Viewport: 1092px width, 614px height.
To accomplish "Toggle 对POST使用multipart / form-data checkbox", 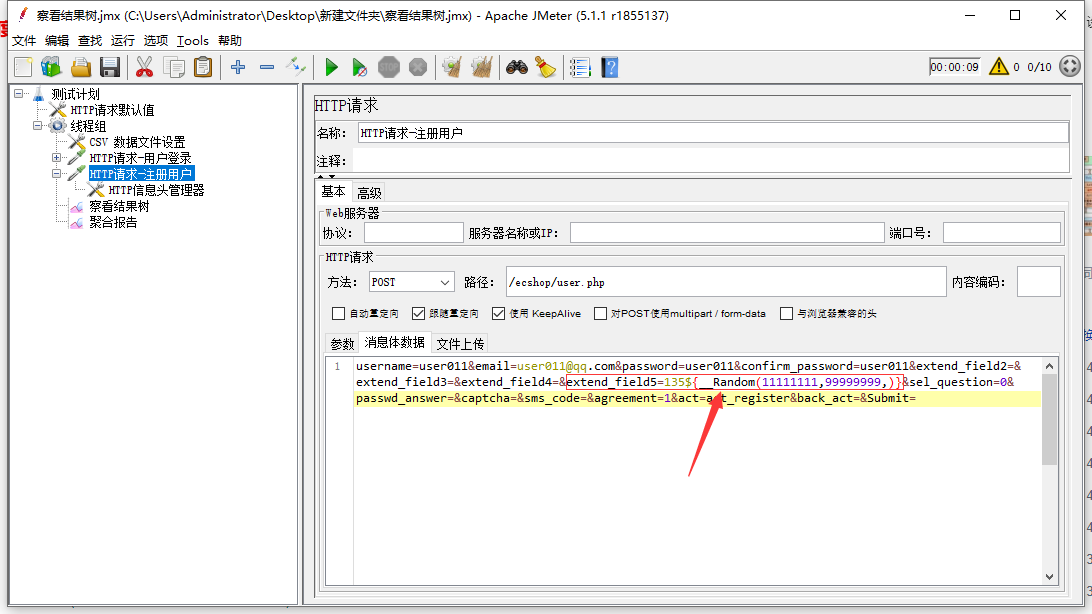I will pyautogui.click(x=600, y=314).
